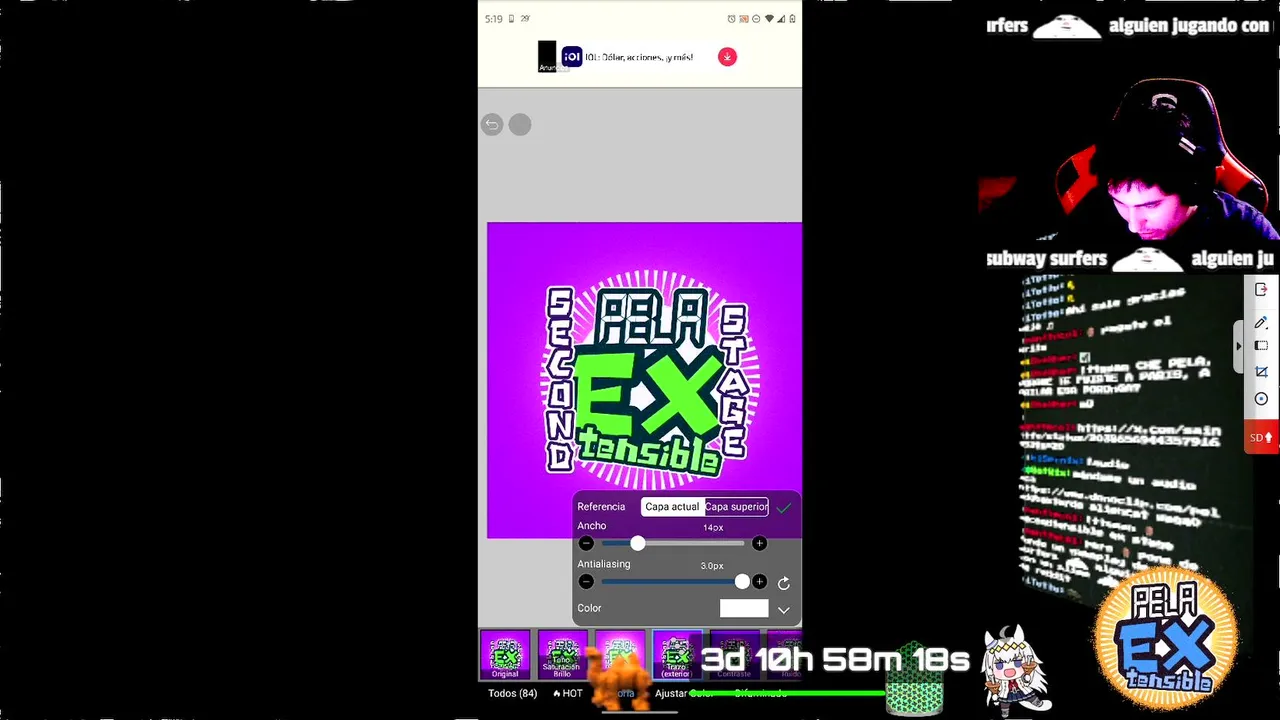1280x720 pixels.
Task: Open the white Color swatch
Action: point(744,608)
